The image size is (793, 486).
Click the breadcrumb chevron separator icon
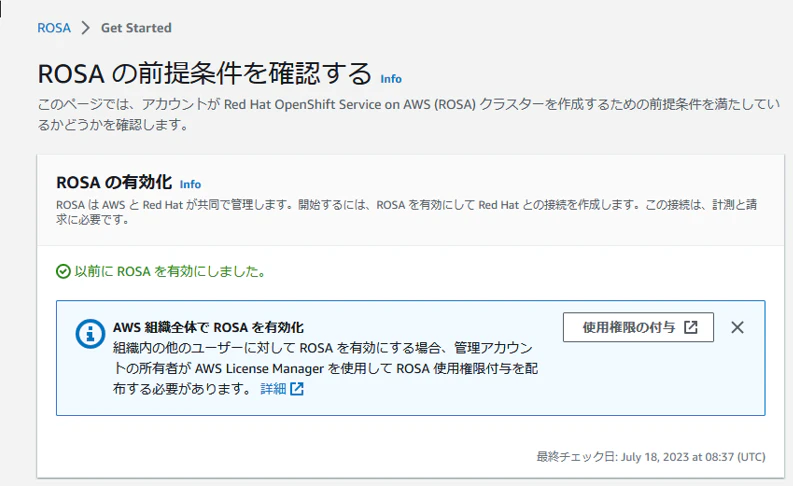coord(85,28)
